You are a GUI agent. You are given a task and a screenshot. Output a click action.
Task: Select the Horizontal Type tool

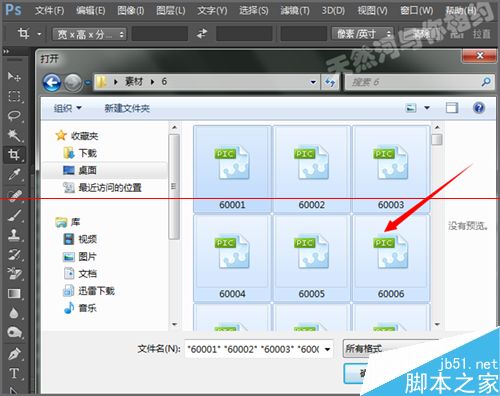14,373
